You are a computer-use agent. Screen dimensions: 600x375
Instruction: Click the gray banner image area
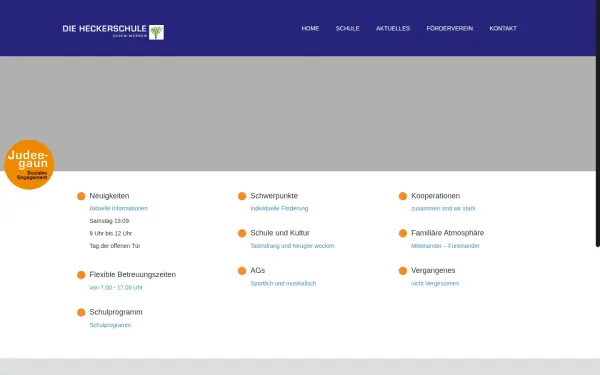(298, 114)
